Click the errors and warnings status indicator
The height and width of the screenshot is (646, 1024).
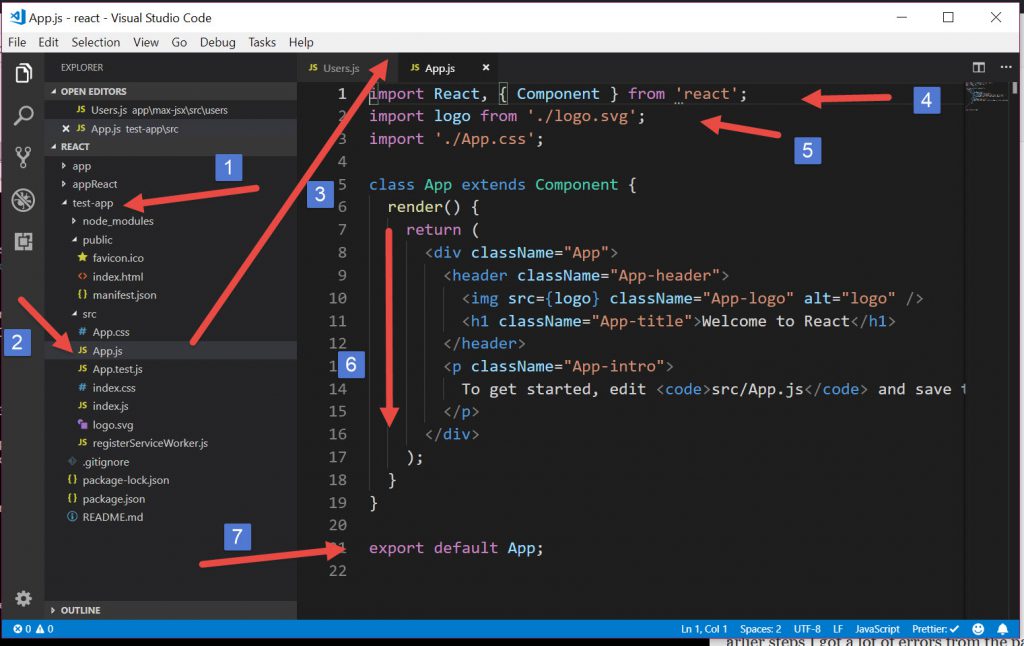(x=32, y=629)
